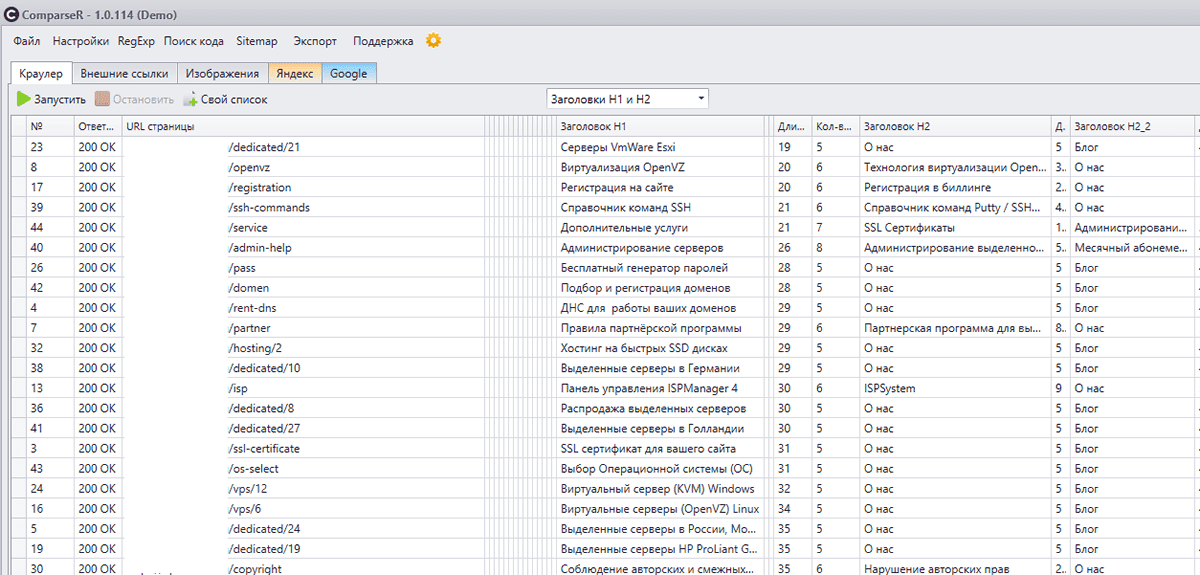
Task: Open the Поддержка menu
Action: pos(383,41)
